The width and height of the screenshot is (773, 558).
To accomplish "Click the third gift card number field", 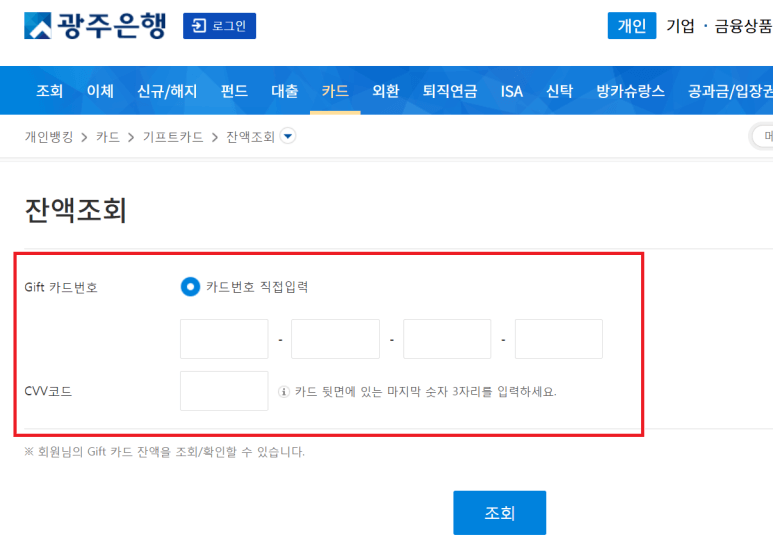I will coord(447,339).
